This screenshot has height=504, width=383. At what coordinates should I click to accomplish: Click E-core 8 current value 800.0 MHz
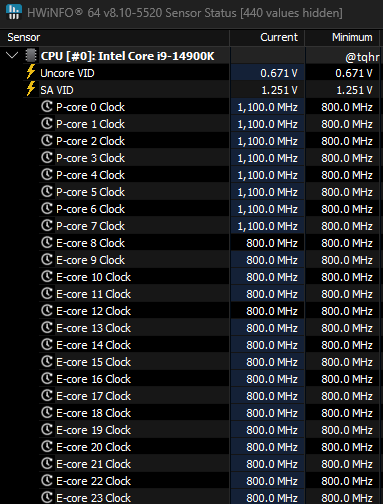click(x=272, y=243)
